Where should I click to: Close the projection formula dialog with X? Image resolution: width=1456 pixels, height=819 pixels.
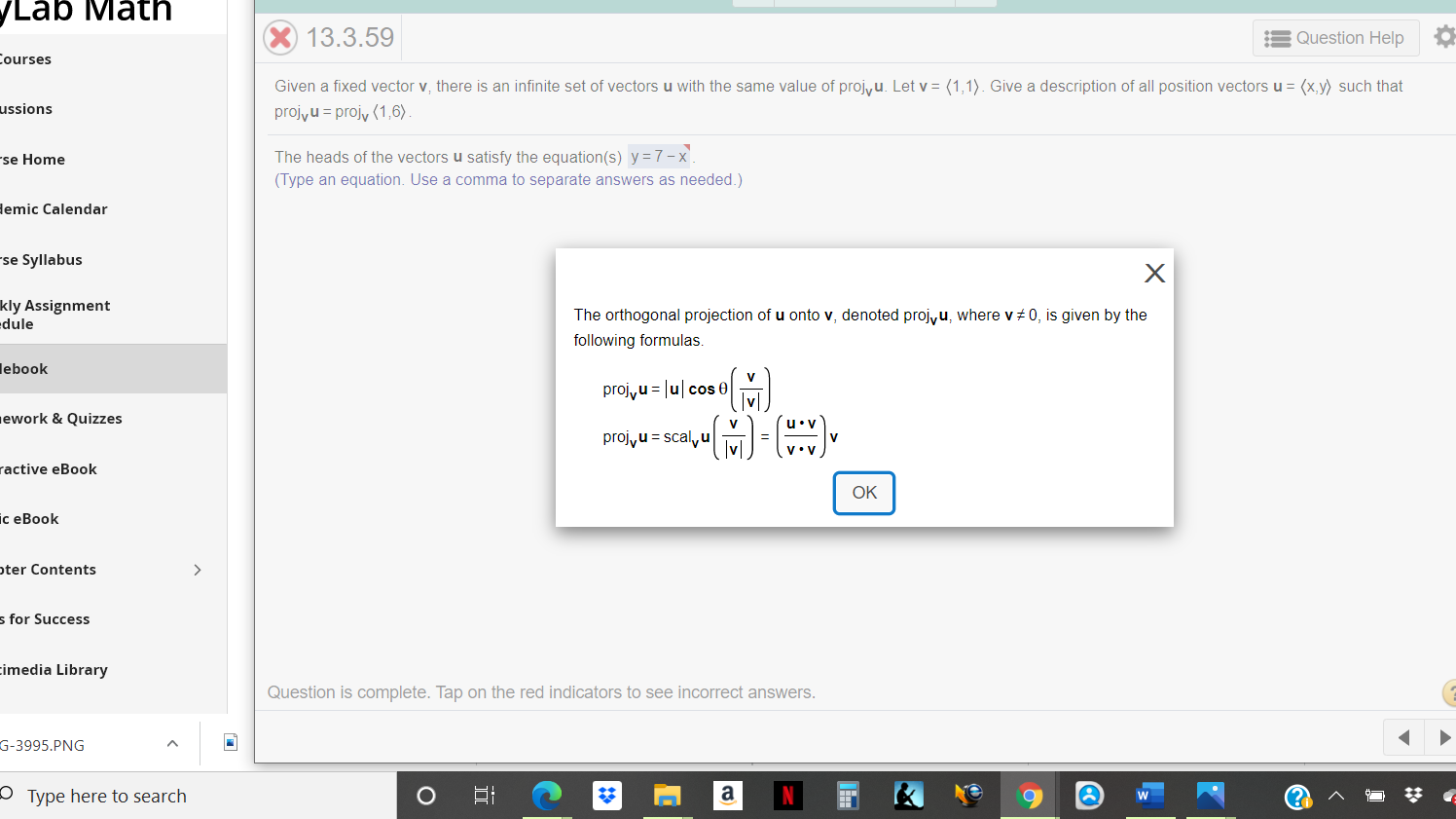click(x=1154, y=273)
